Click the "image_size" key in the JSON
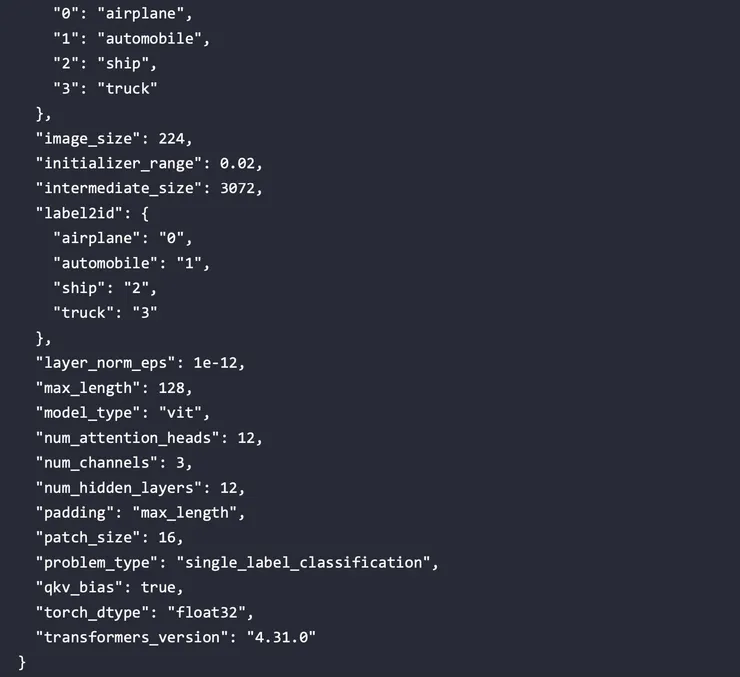 coord(86,138)
